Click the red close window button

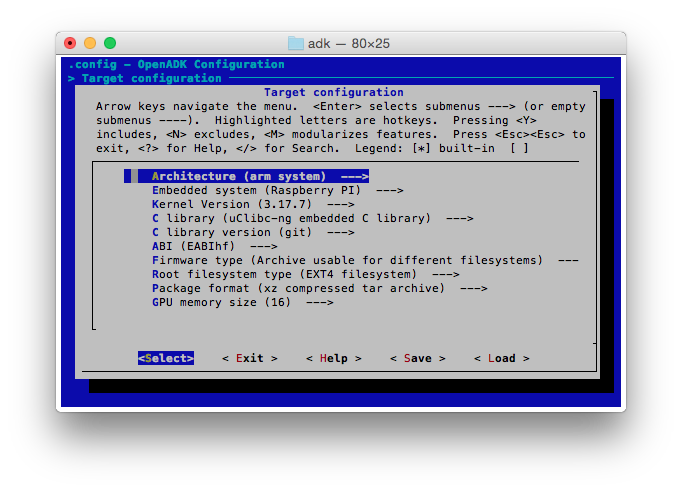tap(70, 43)
